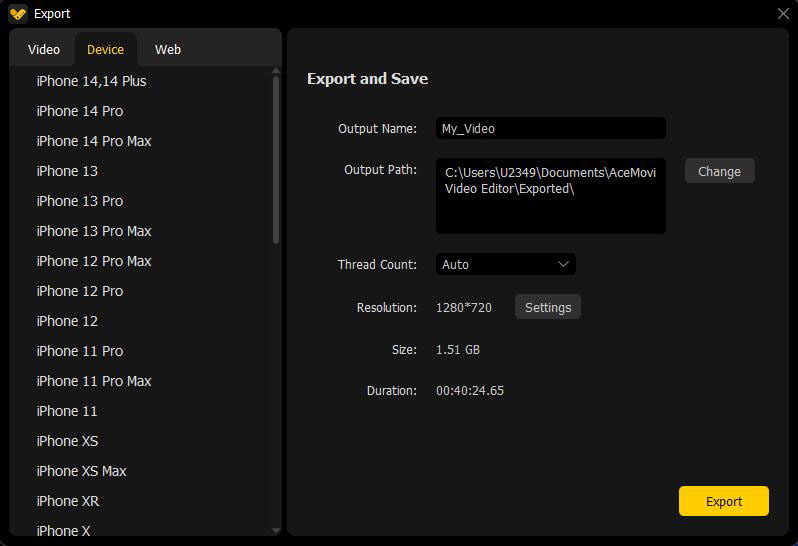Click the 00:40:24.65 duration value
Screen dimensions: 798x546
pos(470,391)
